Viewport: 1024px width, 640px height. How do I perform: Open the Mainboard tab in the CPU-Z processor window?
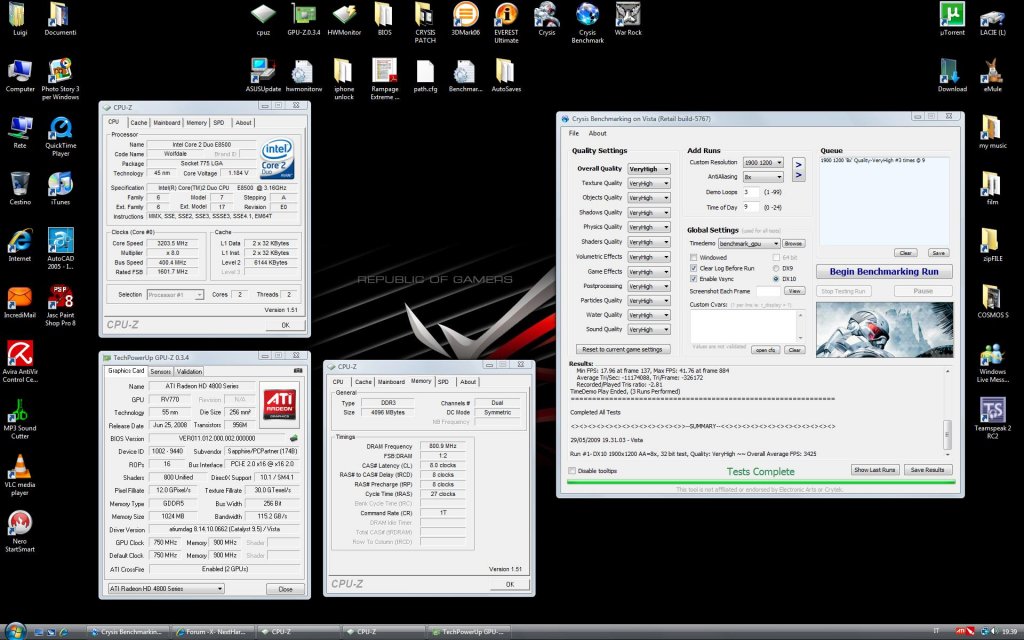coord(167,123)
